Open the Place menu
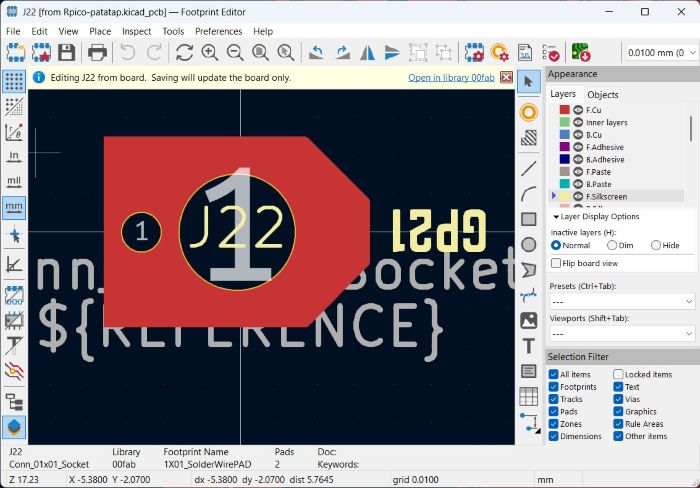The image size is (700, 488). tap(100, 31)
